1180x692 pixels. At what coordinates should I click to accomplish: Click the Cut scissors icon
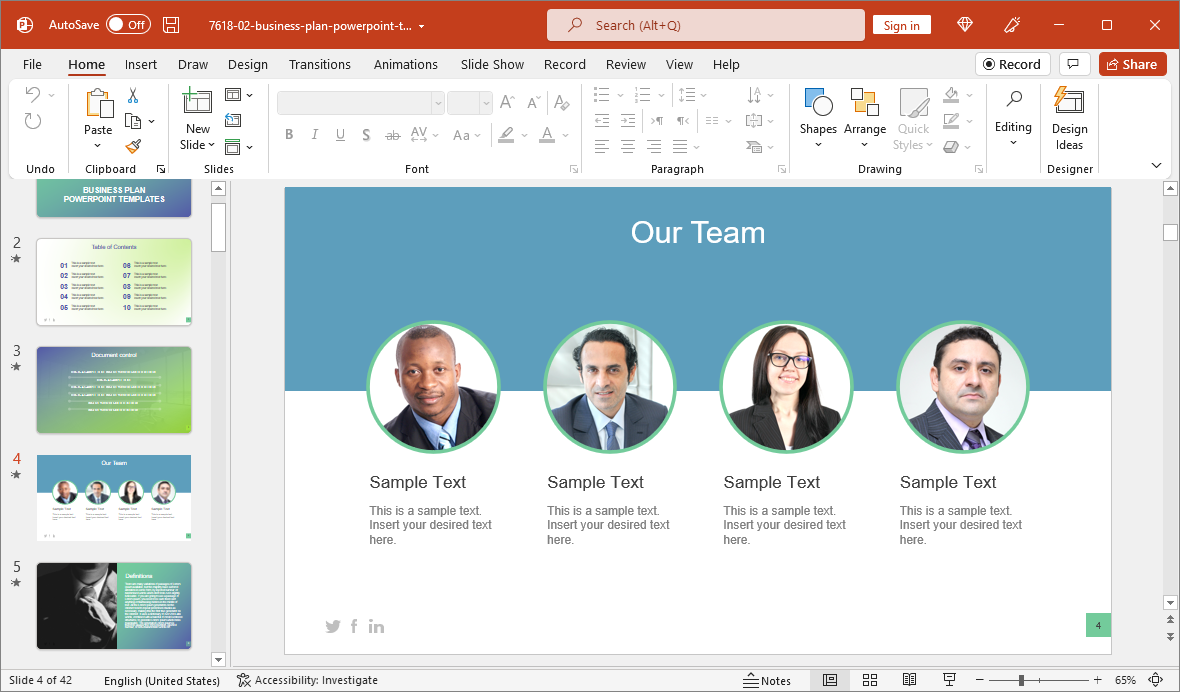pyautogui.click(x=133, y=96)
